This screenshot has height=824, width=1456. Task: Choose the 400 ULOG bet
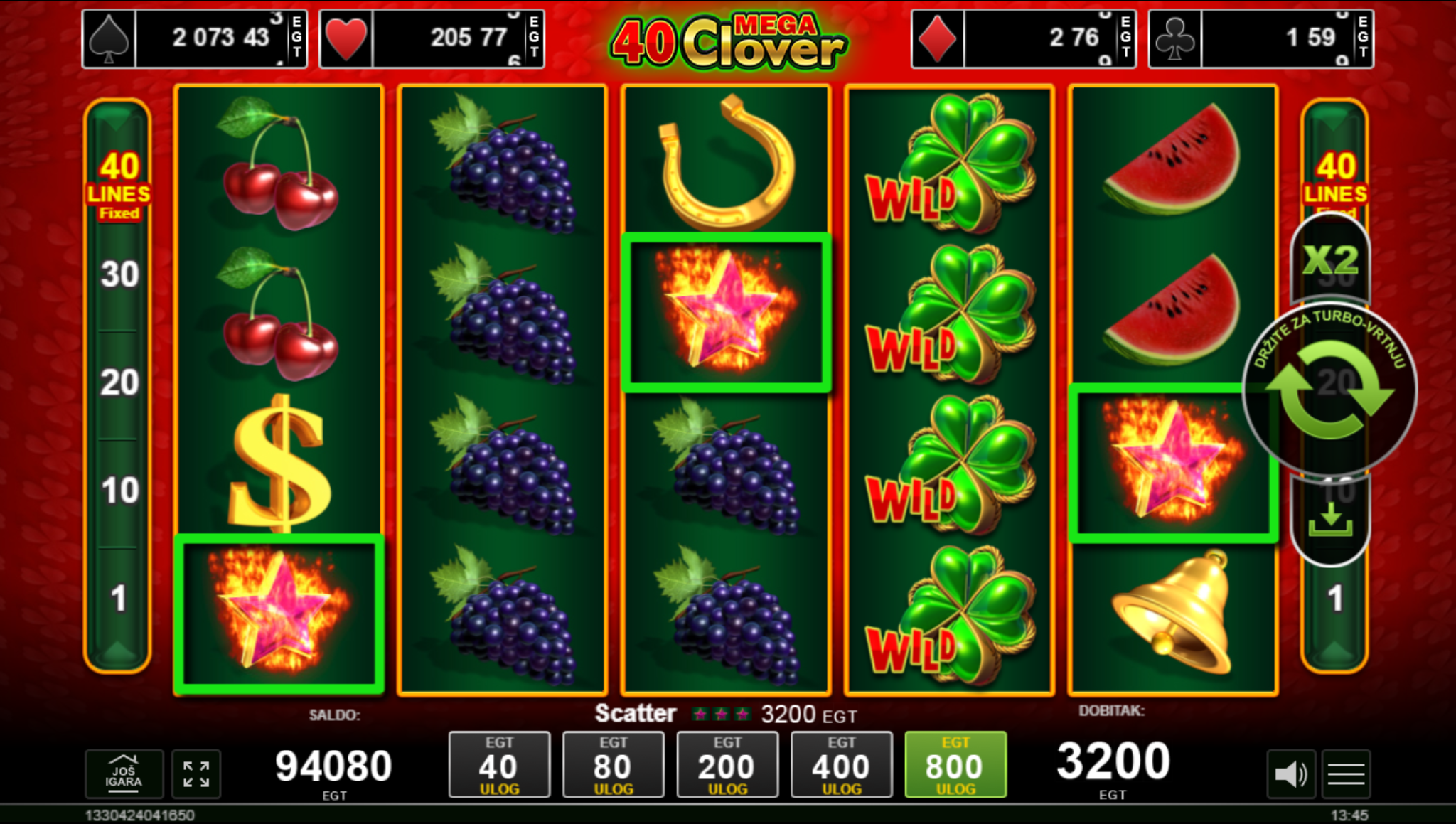click(841, 764)
